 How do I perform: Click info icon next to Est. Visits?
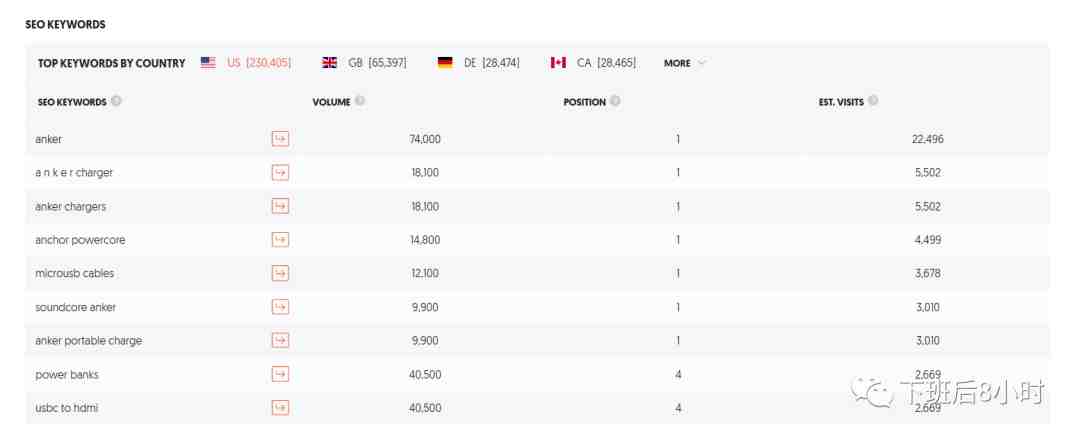pos(873,101)
